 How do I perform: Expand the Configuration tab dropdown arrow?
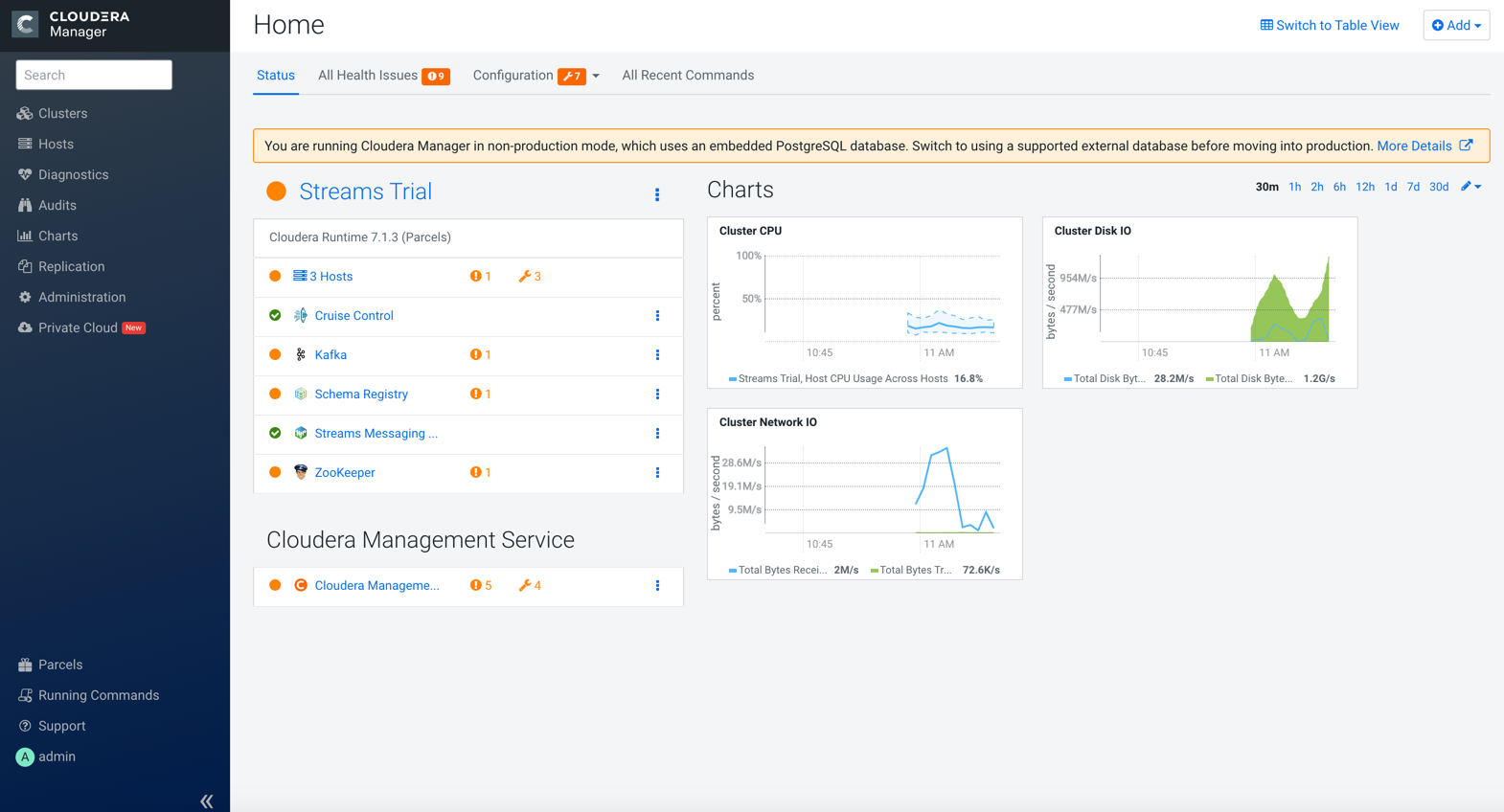click(x=596, y=77)
